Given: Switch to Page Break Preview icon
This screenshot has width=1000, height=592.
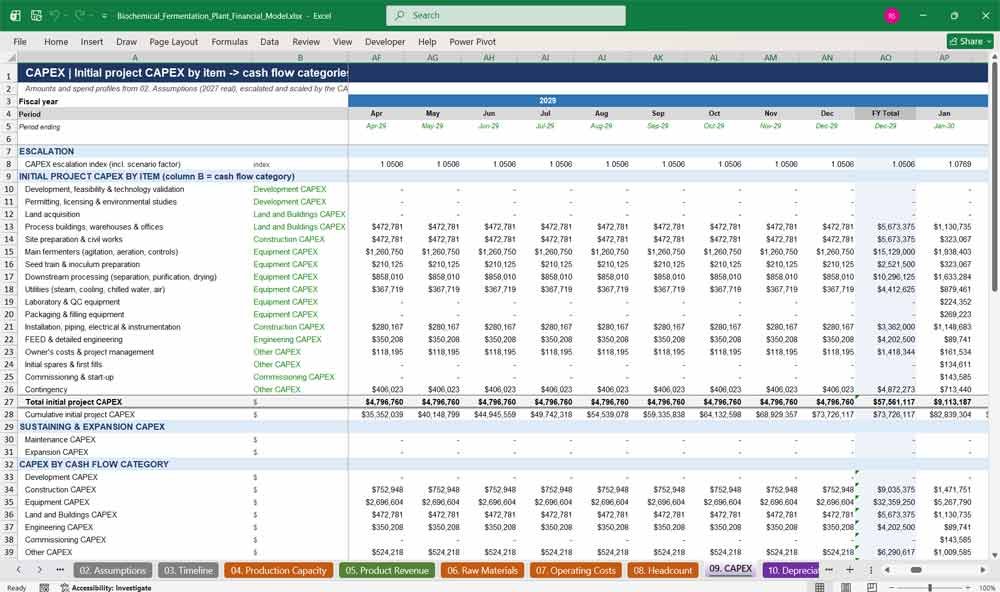Looking at the screenshot, I should pos(872,588).
